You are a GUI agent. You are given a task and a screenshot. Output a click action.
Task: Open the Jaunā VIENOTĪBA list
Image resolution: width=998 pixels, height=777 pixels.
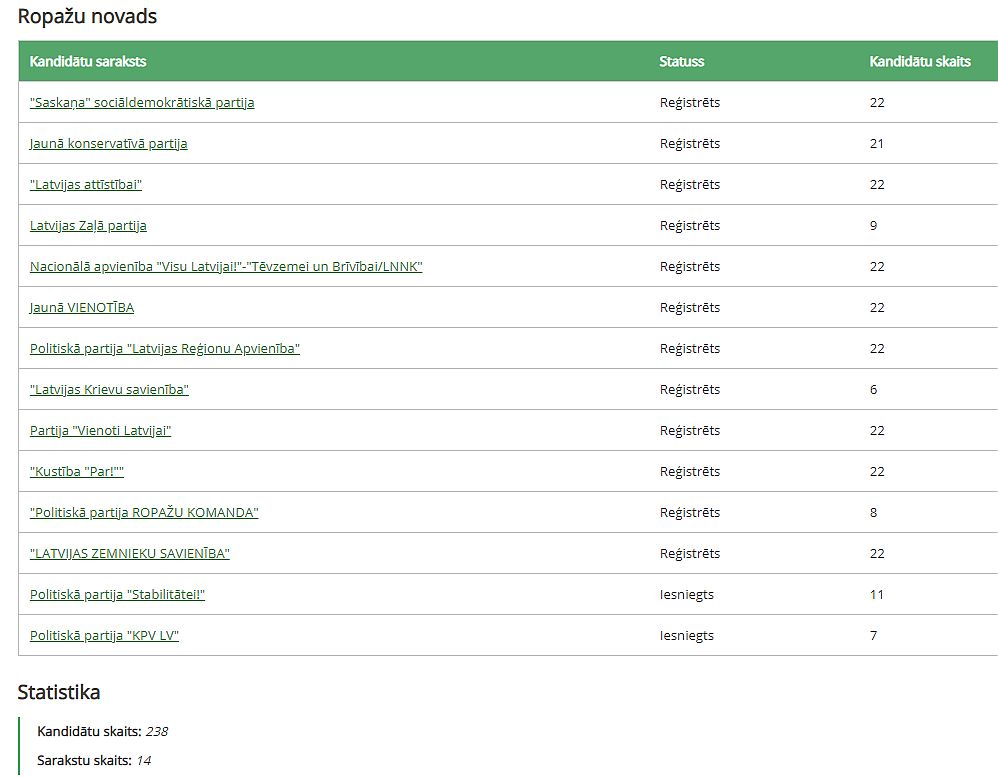pyautogui.click(x=82, y=307)
